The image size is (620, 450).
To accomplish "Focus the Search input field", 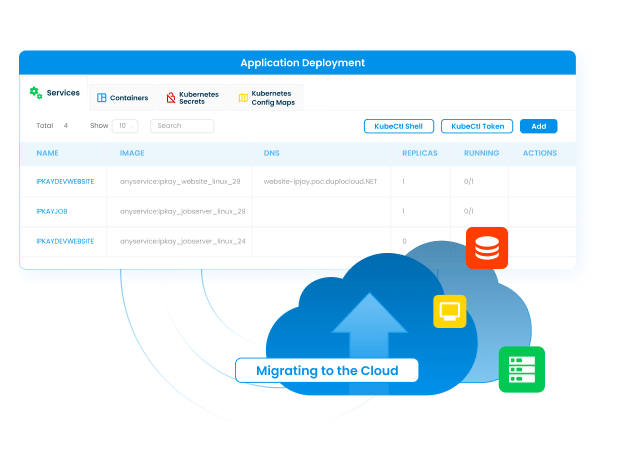I will 182,126.
